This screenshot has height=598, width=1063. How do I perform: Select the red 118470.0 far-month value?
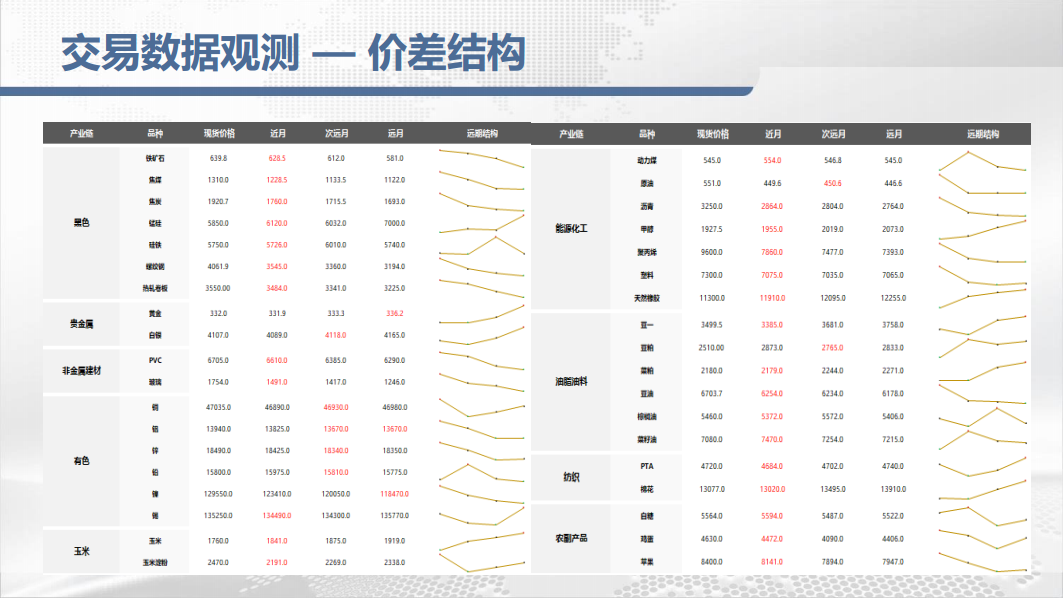[x=394, y=494]
